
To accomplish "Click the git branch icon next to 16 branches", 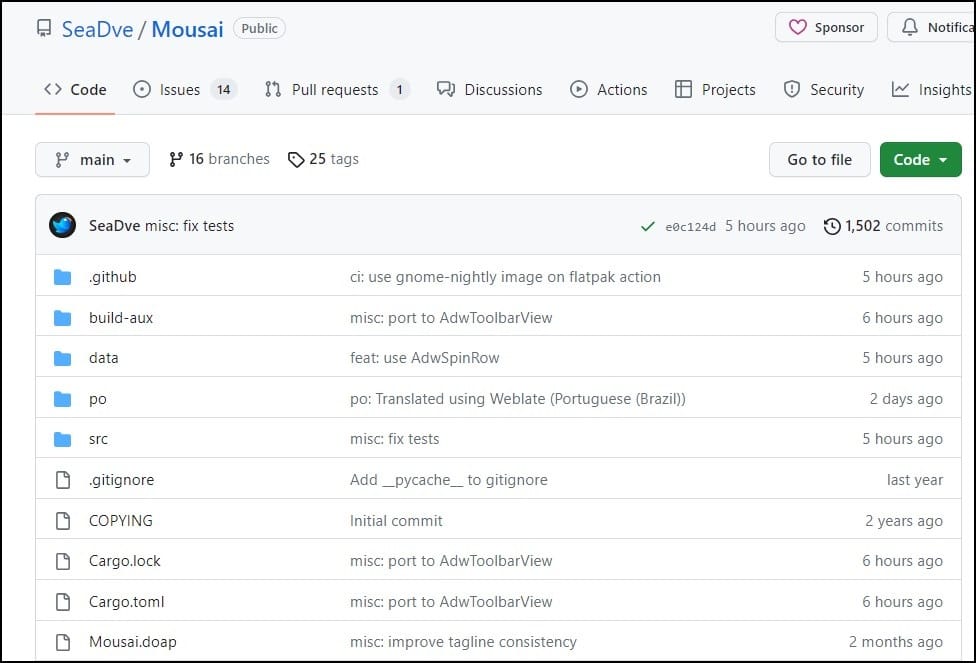I will tap(176, 159).
